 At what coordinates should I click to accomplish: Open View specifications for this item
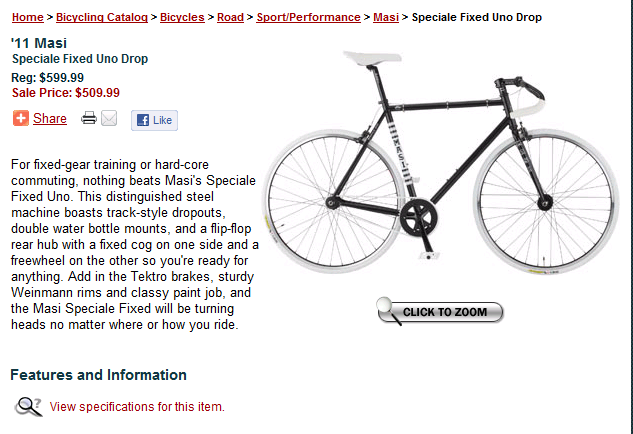pyautogui.click(x=137, y=407)
